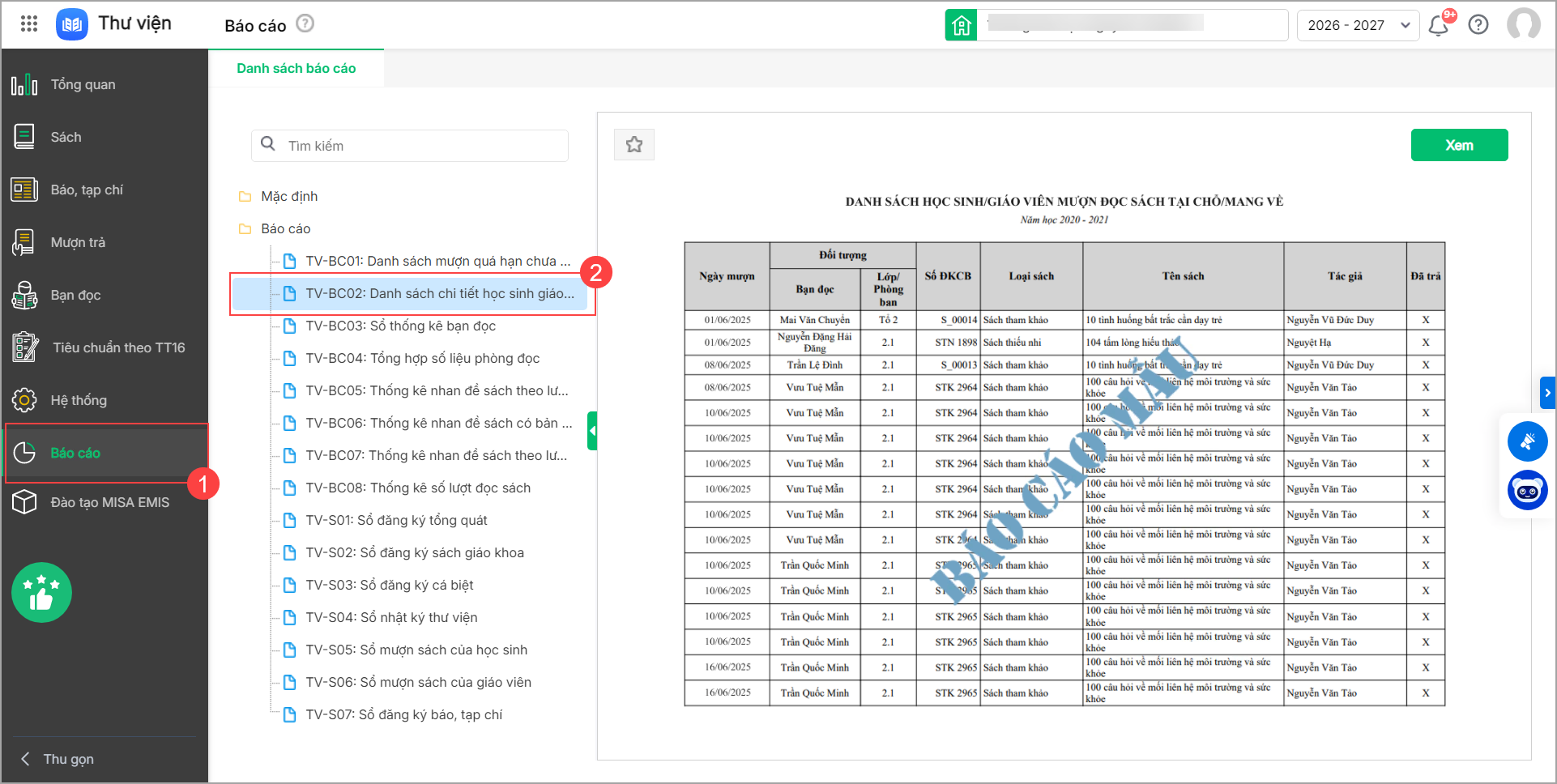
Task: Collapse the report list panel green handle
Action: point(592,431)
